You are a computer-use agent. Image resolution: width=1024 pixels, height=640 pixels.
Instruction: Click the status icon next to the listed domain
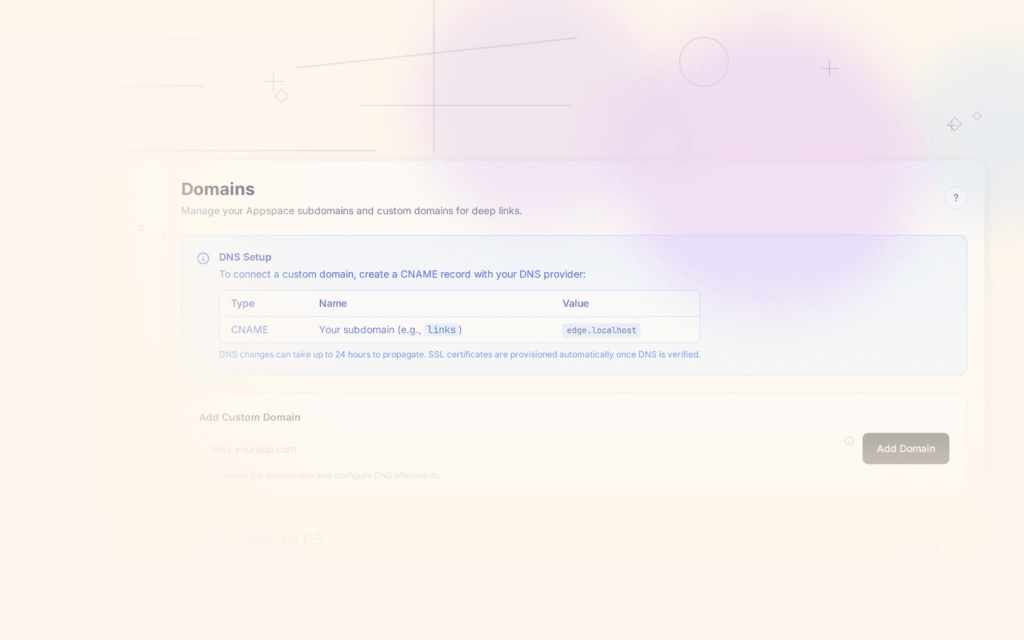pos(313,538)
